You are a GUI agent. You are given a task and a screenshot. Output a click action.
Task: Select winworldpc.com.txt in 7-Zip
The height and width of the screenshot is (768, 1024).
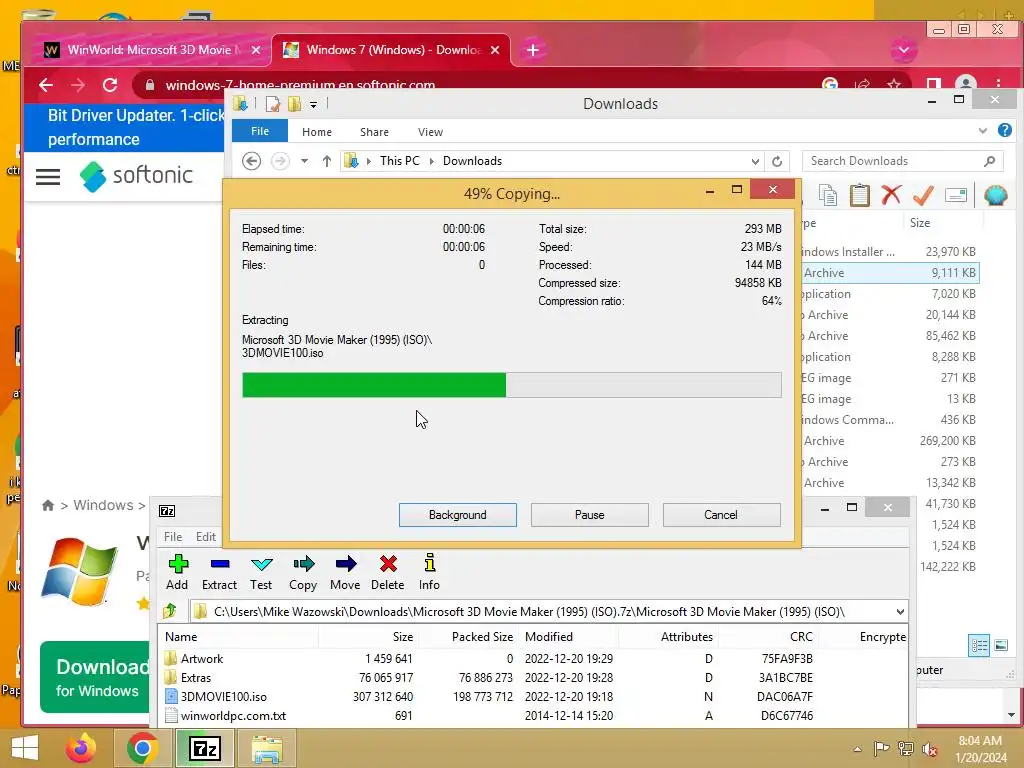tap(233, 716)
